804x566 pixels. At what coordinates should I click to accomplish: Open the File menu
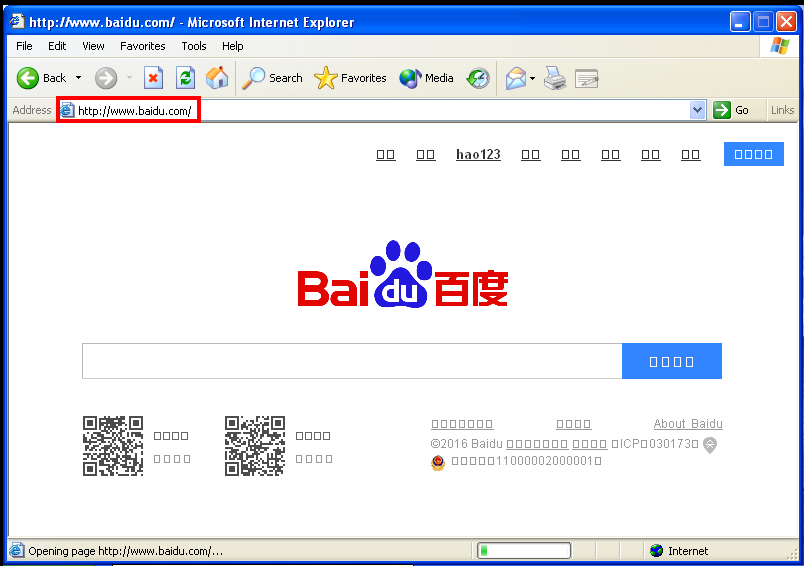click(24, 46)
